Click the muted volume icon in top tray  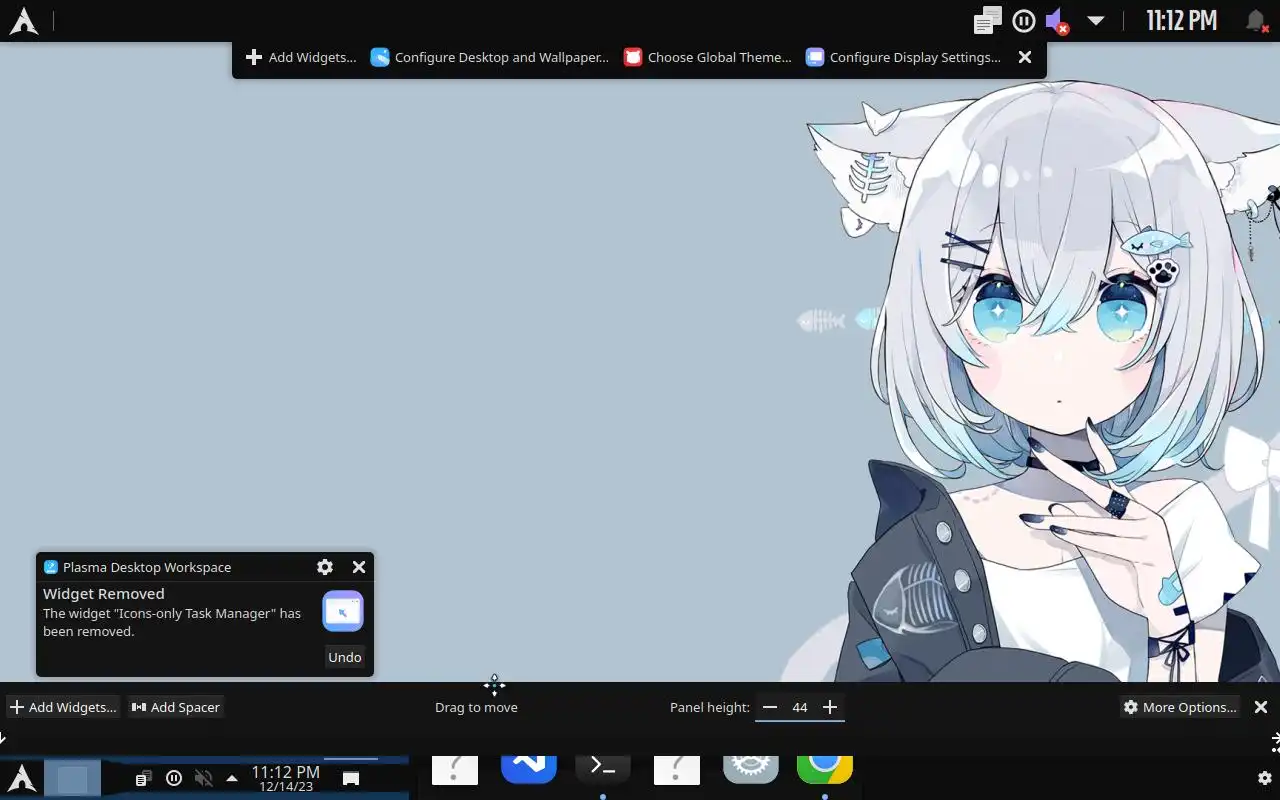(1056, 21)
